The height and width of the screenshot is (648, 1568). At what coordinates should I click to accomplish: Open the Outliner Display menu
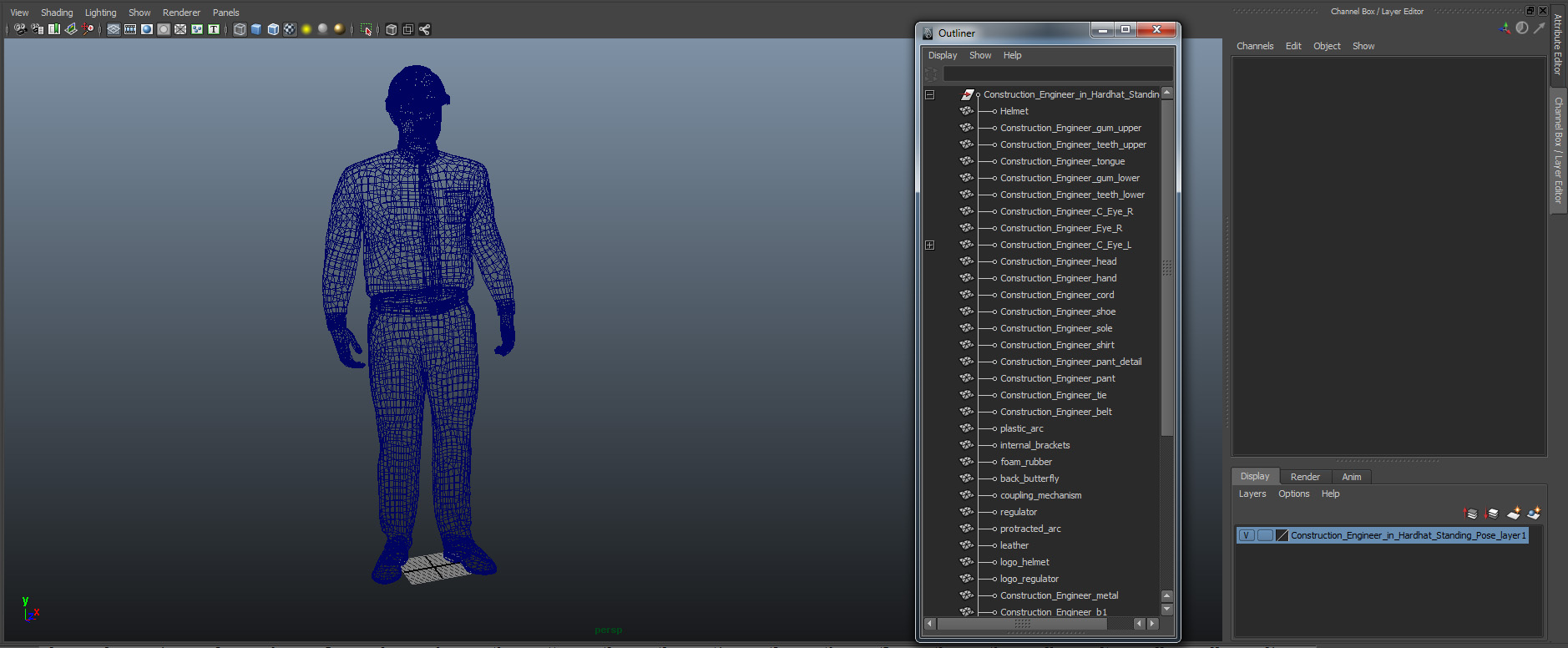(943, 55)
